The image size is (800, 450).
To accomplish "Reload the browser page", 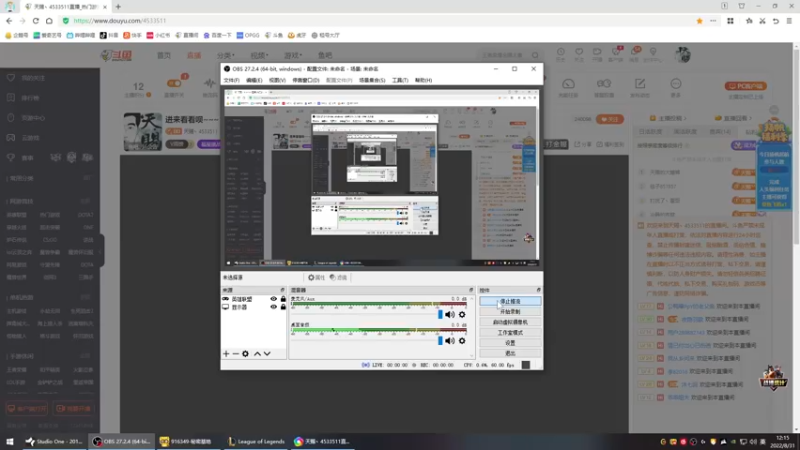I will pyautogui.click(x=36, y=21).
